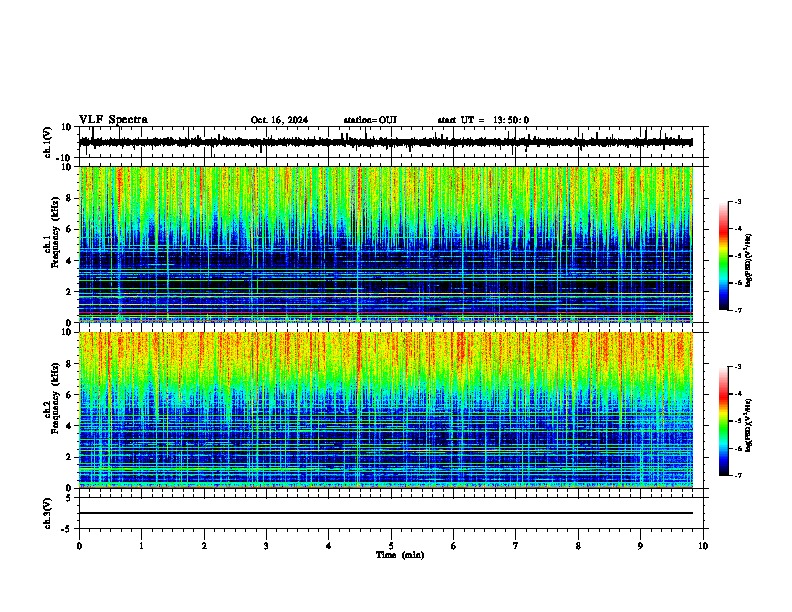The height and width of the screenshot is (612, 792).
Task: Click the ch.1 spectrogram color scale bar
Action: pos(724,256)
